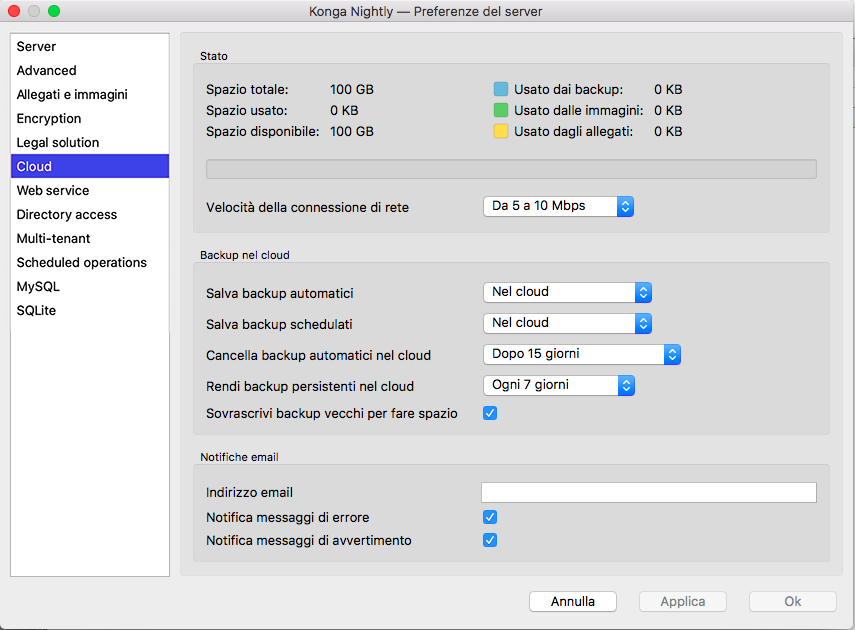The width and height of the screenshot is (855, 630).
Task: Switch to the Encryption preferences section
Action: pos(49,119)
